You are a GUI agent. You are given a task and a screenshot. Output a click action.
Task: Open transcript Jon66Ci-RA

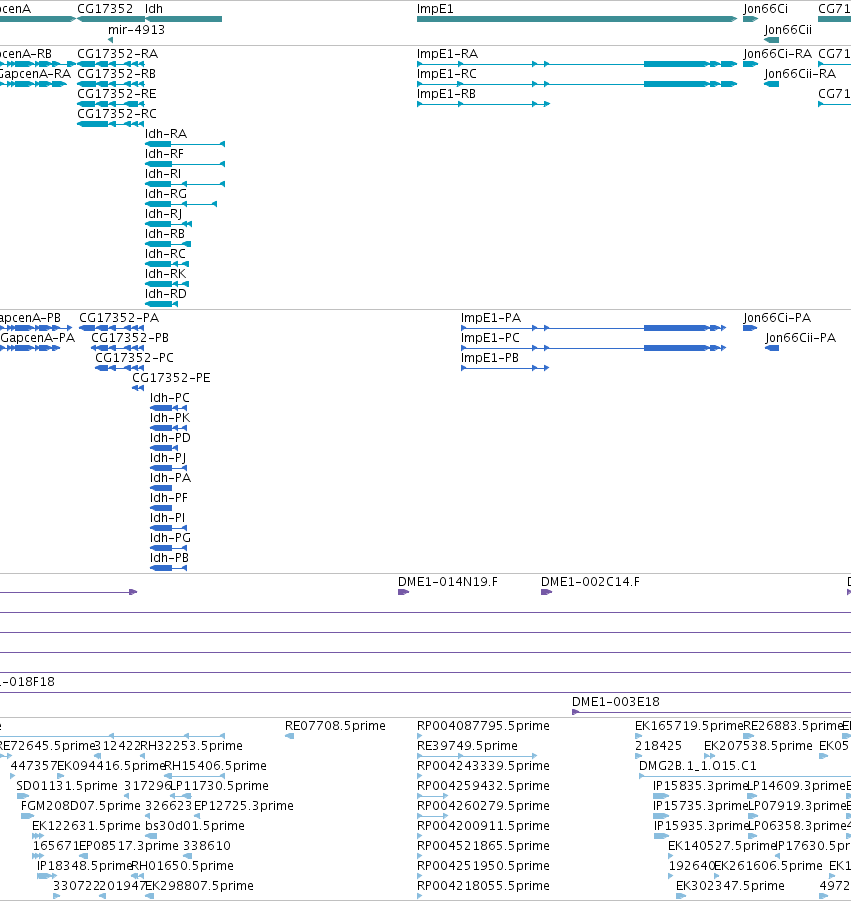777,54
